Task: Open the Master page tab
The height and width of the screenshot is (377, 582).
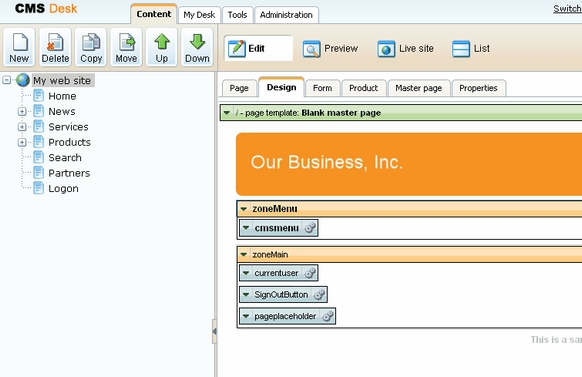Action: [419, 88]
